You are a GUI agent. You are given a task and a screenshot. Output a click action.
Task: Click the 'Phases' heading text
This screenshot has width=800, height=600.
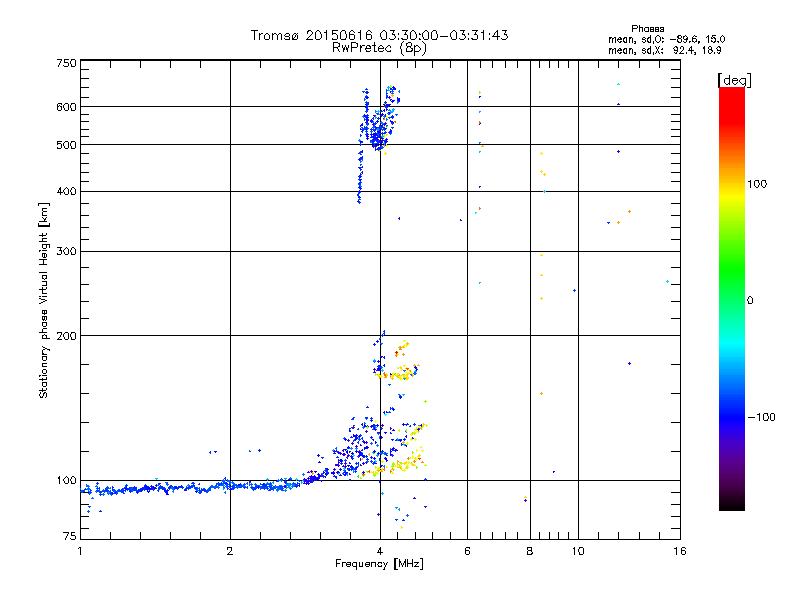click(x=647, y=29)
